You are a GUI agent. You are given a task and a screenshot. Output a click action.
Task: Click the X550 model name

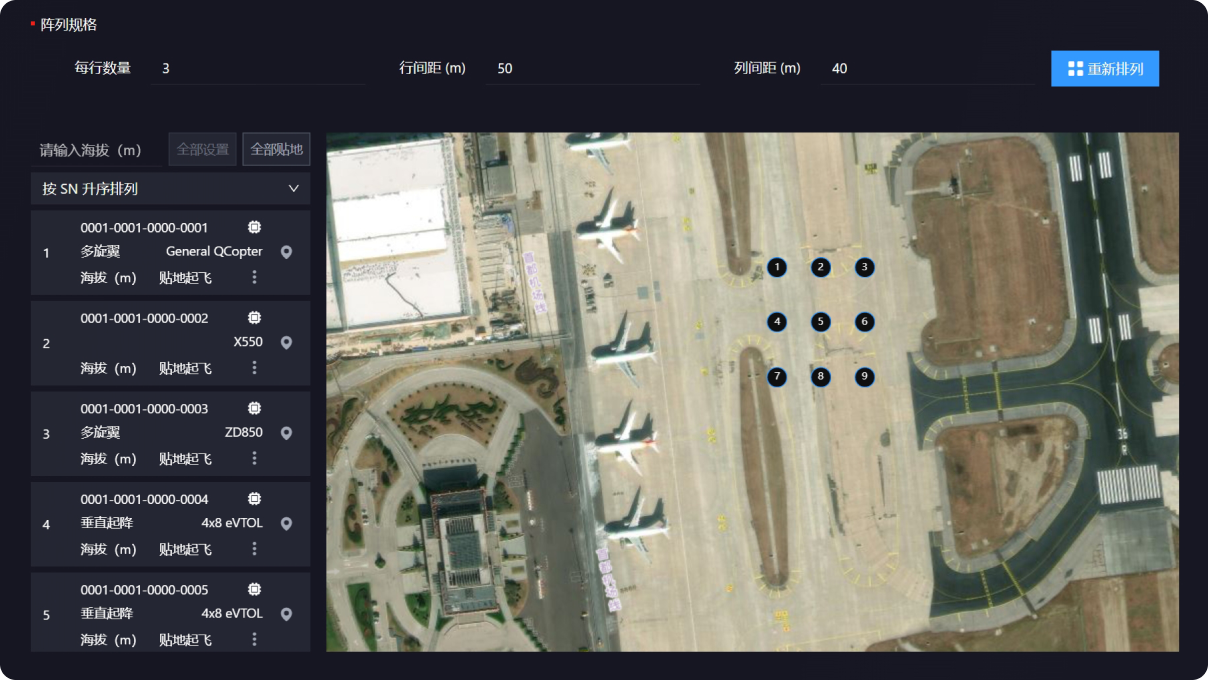pyautogui.click(x=248, y=343)
